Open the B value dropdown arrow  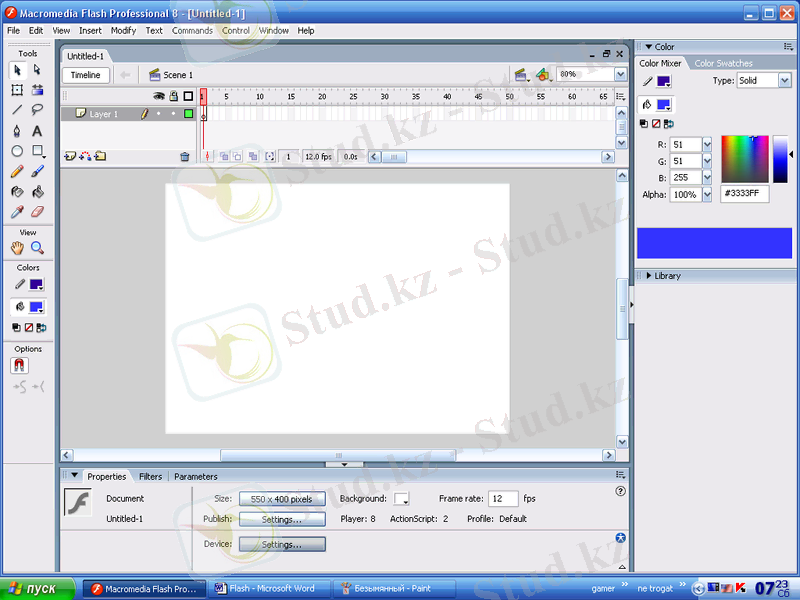tap(707, 178)
